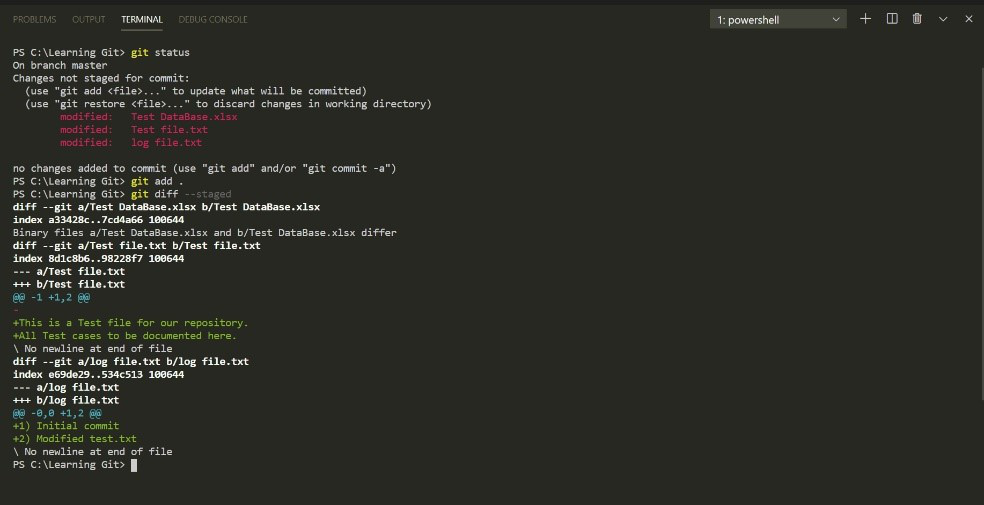984x505 pixels.
Task: Show the DEBUG CONSOLE tab
Action: [213, 20]
